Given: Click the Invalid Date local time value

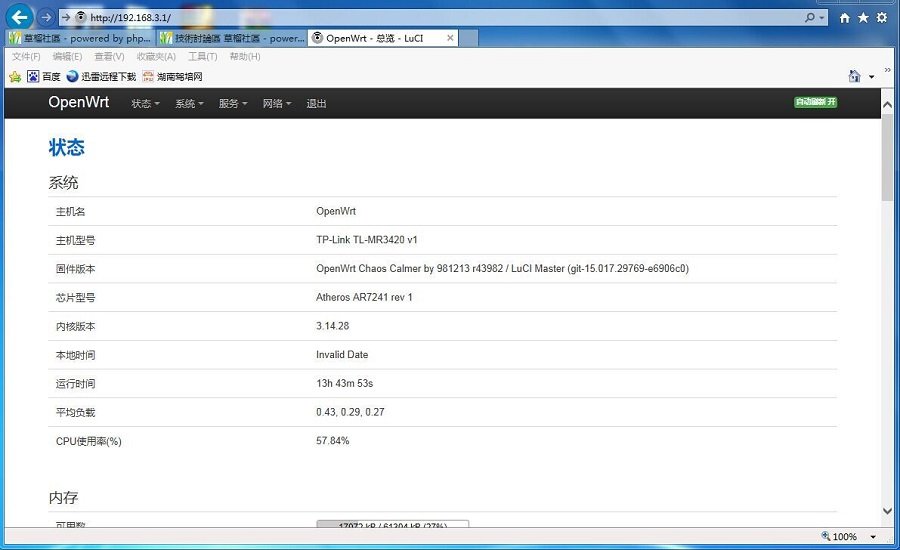Looking at the screenshot, I should [342, 354].
